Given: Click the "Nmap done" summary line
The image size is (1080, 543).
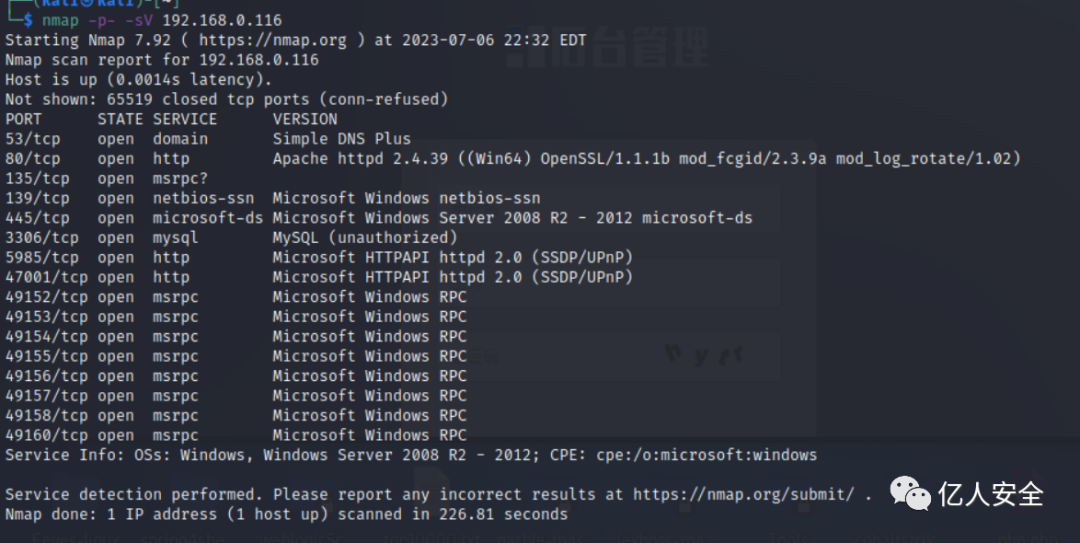Looking at the screenshot, I should point(287,515).
